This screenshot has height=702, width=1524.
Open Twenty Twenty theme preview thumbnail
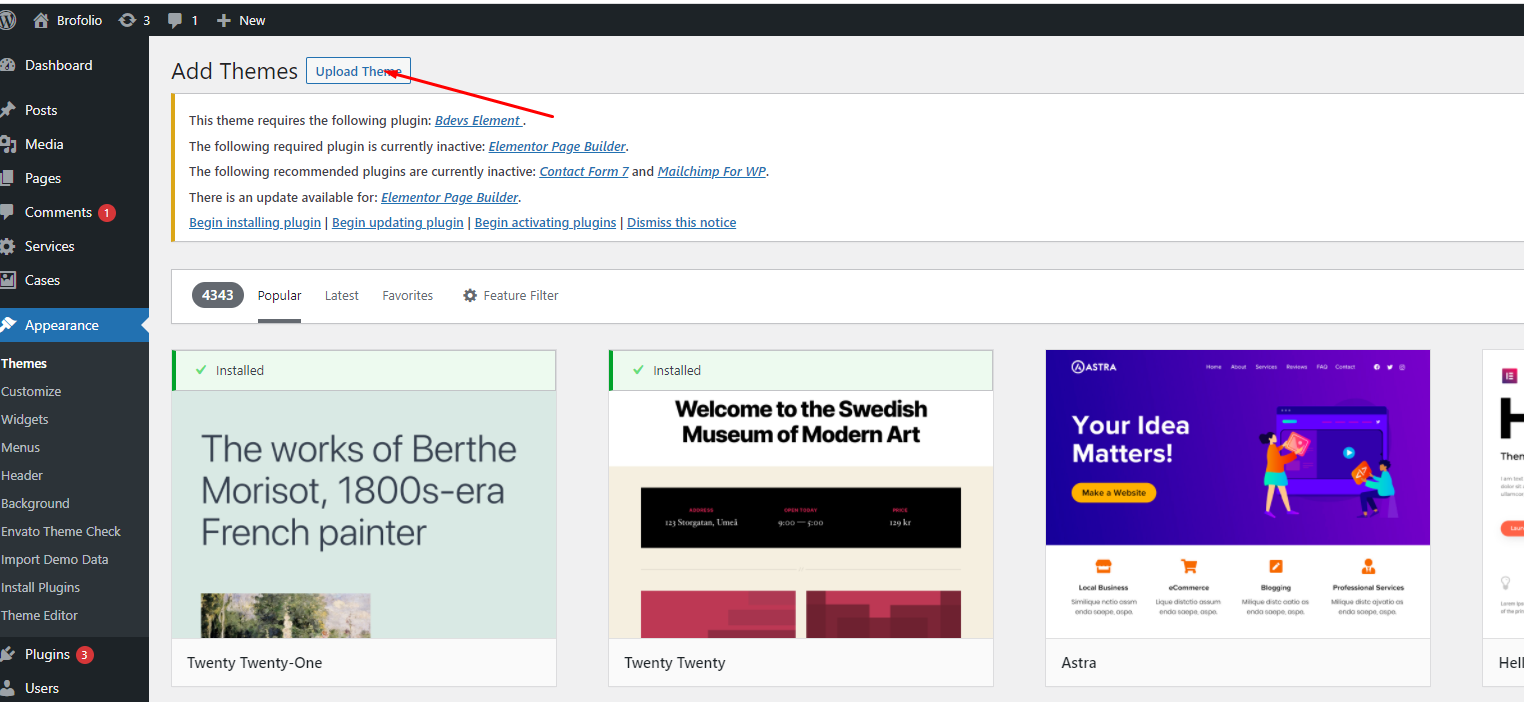point(801,494)
